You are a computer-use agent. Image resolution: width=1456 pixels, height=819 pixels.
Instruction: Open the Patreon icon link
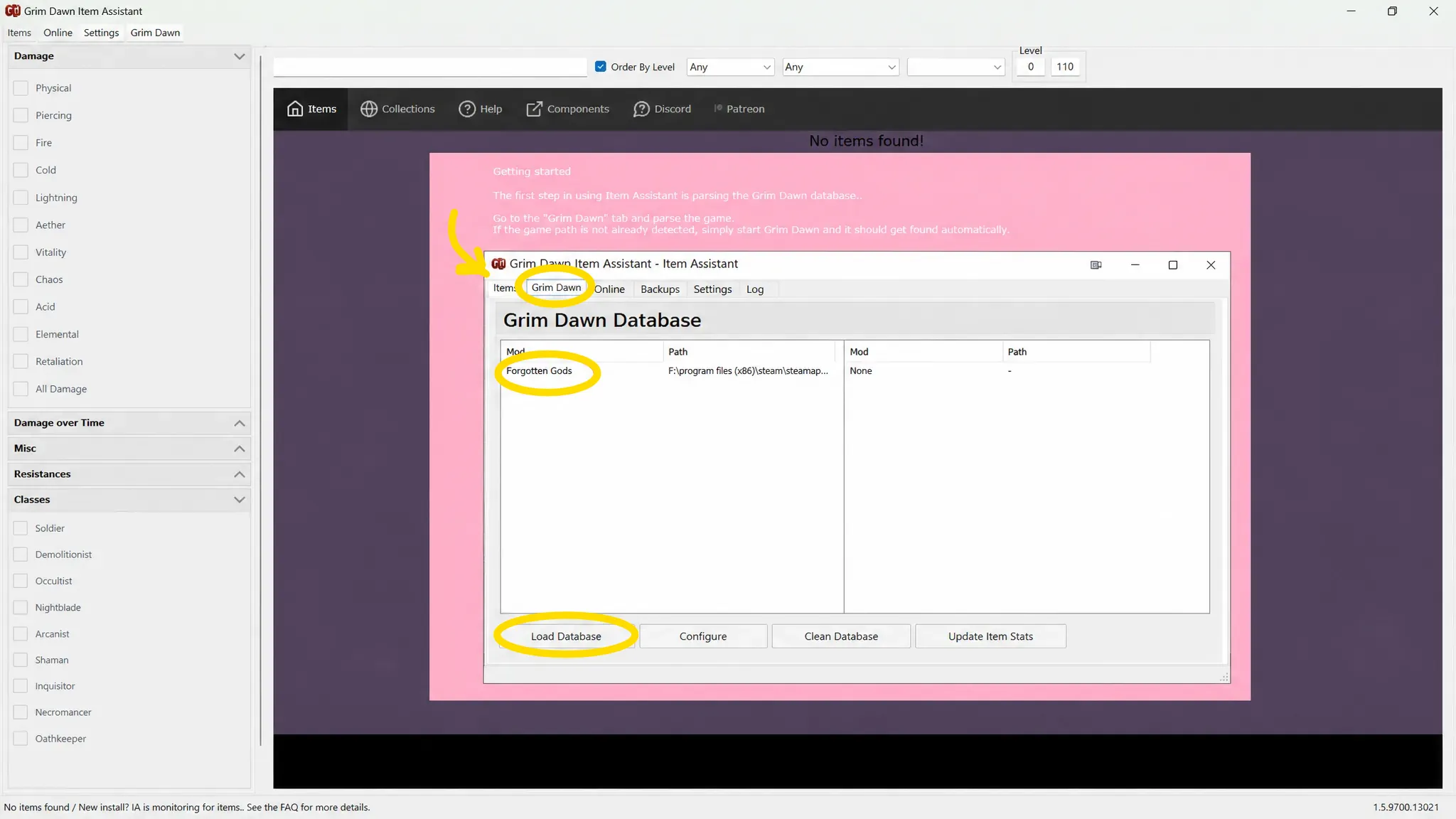pos(718,108)
